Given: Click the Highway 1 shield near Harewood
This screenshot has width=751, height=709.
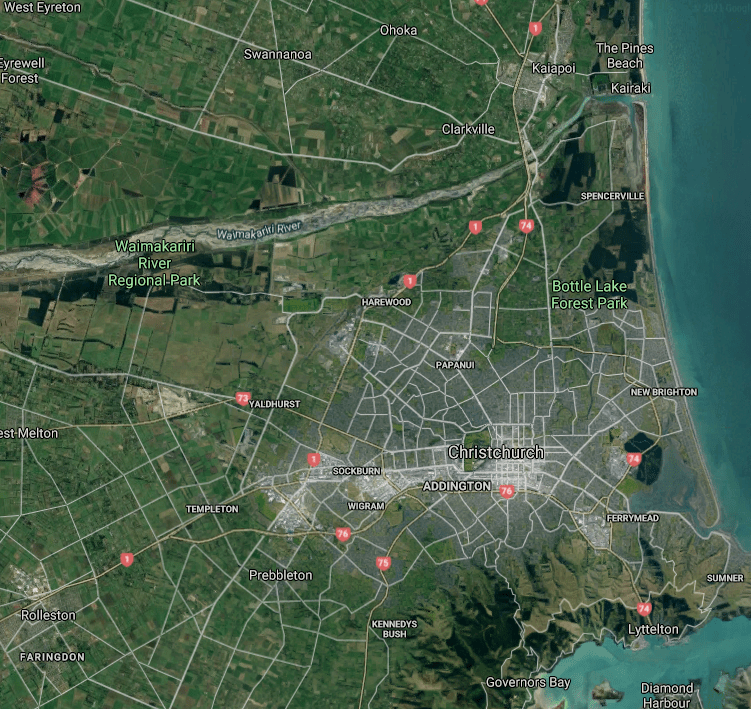Looking at the screenshot, I should pyautogui.click(x=410, y=281).
